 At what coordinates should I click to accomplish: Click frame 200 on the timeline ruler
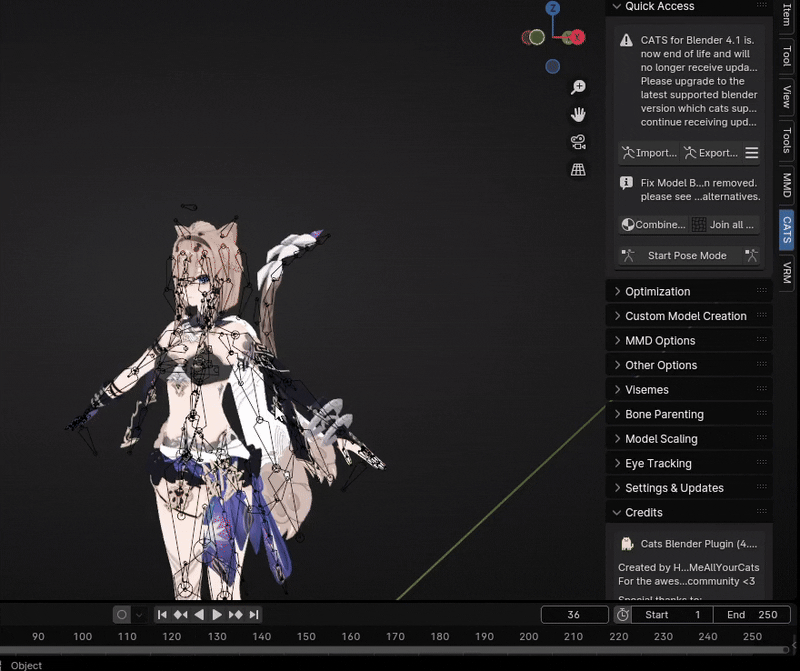[529, 636]
